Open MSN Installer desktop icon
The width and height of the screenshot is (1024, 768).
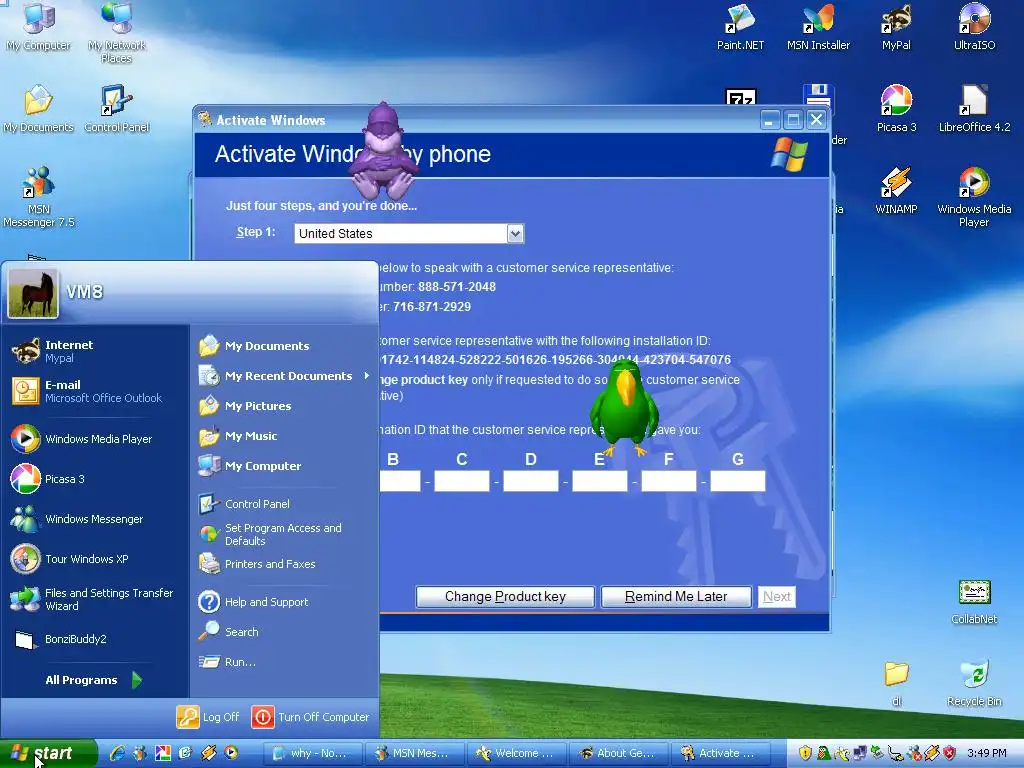pos(818,26)
